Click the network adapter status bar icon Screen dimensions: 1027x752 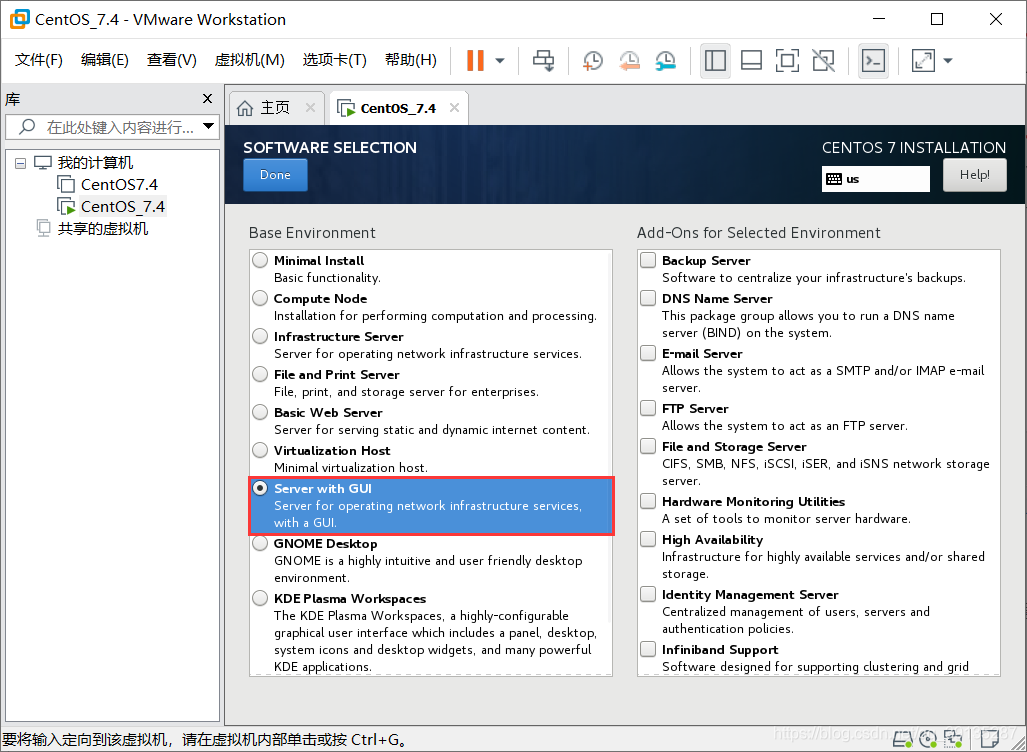[x=953, y=739]
